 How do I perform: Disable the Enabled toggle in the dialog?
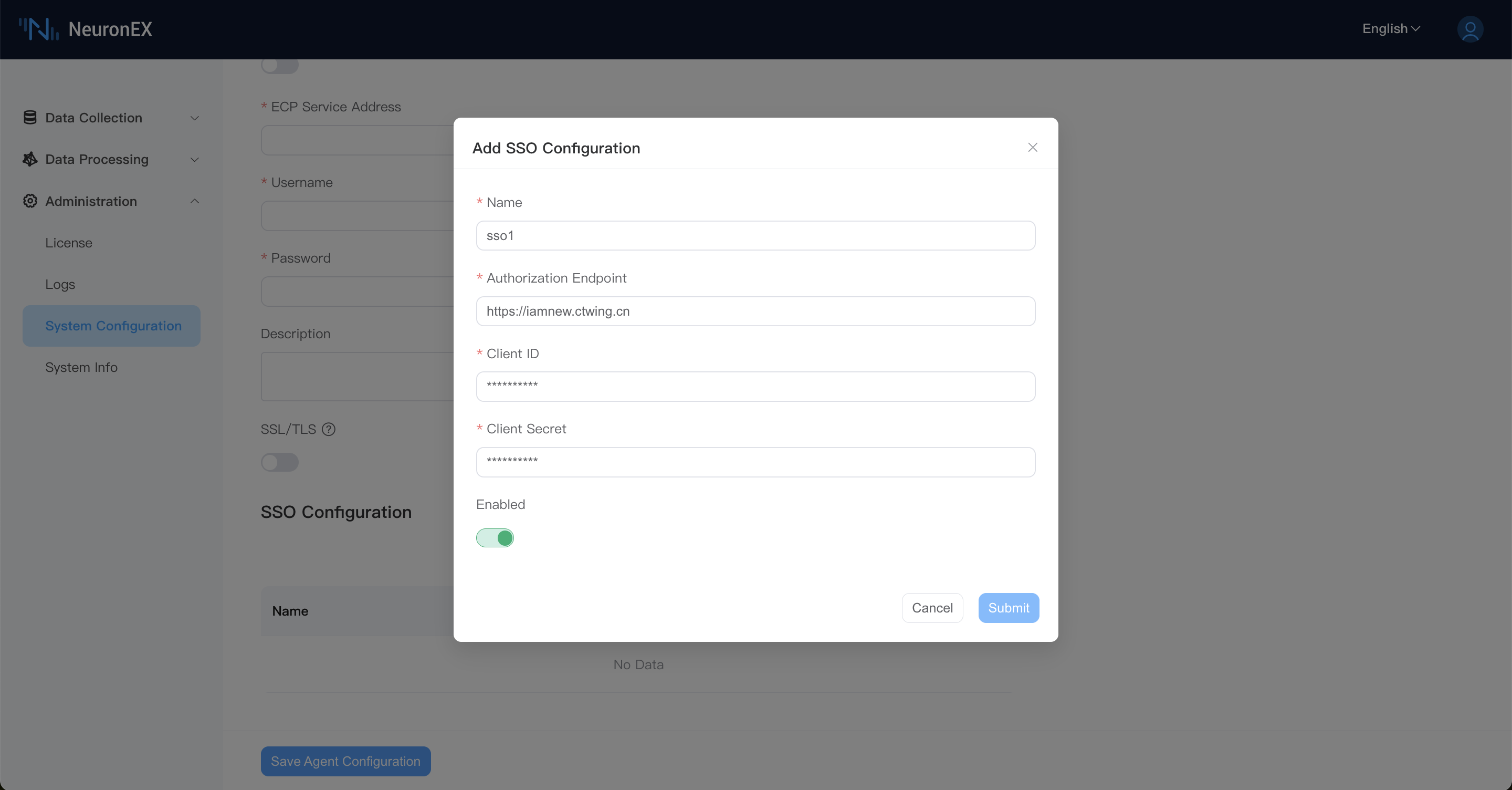point(495,537)
